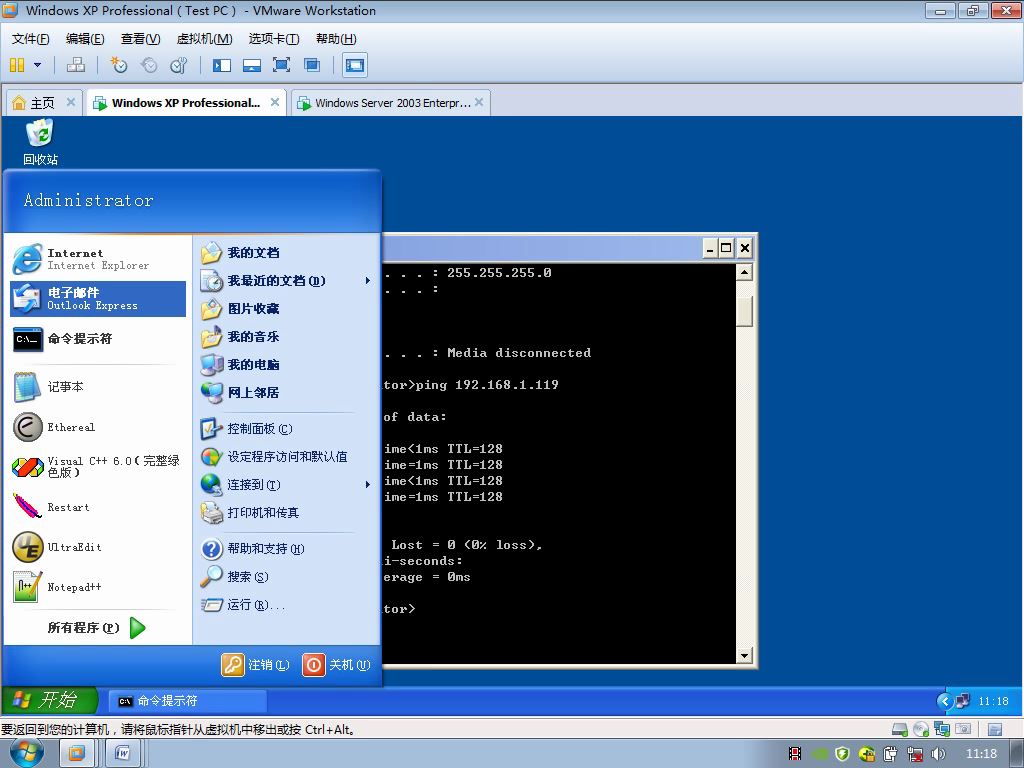Select the 回收站 desktop icon

tap(40, 142)
